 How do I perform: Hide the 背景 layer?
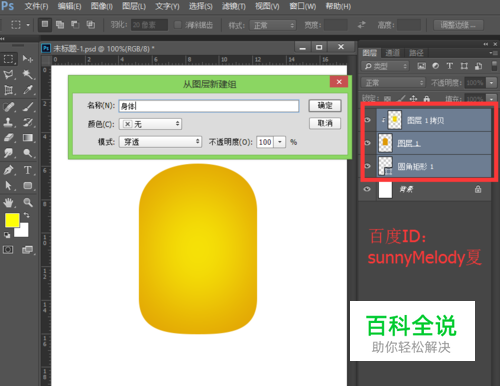point(368,189)
